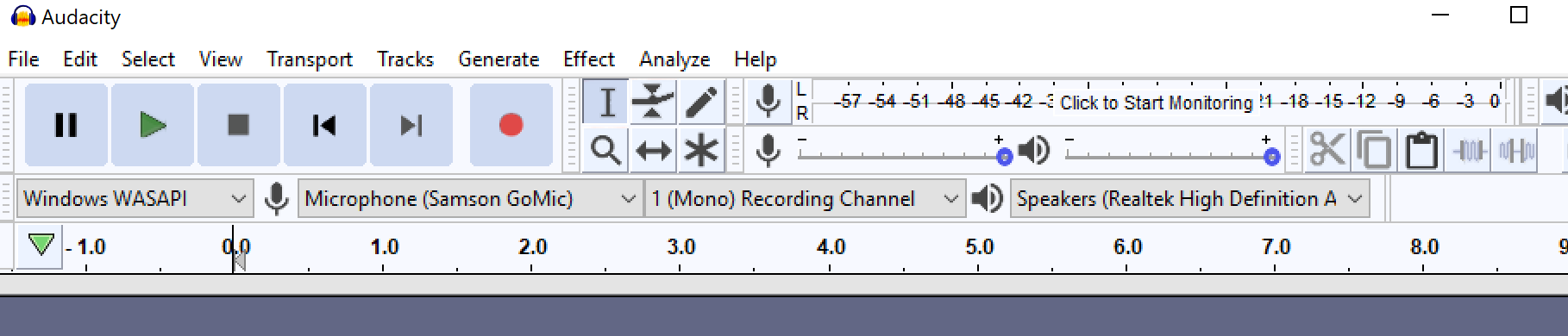The height and width of the screenshot is (336, 1568).
Task: Click to Start Monitoring on the meter
Action: [x=1156, y=103]
